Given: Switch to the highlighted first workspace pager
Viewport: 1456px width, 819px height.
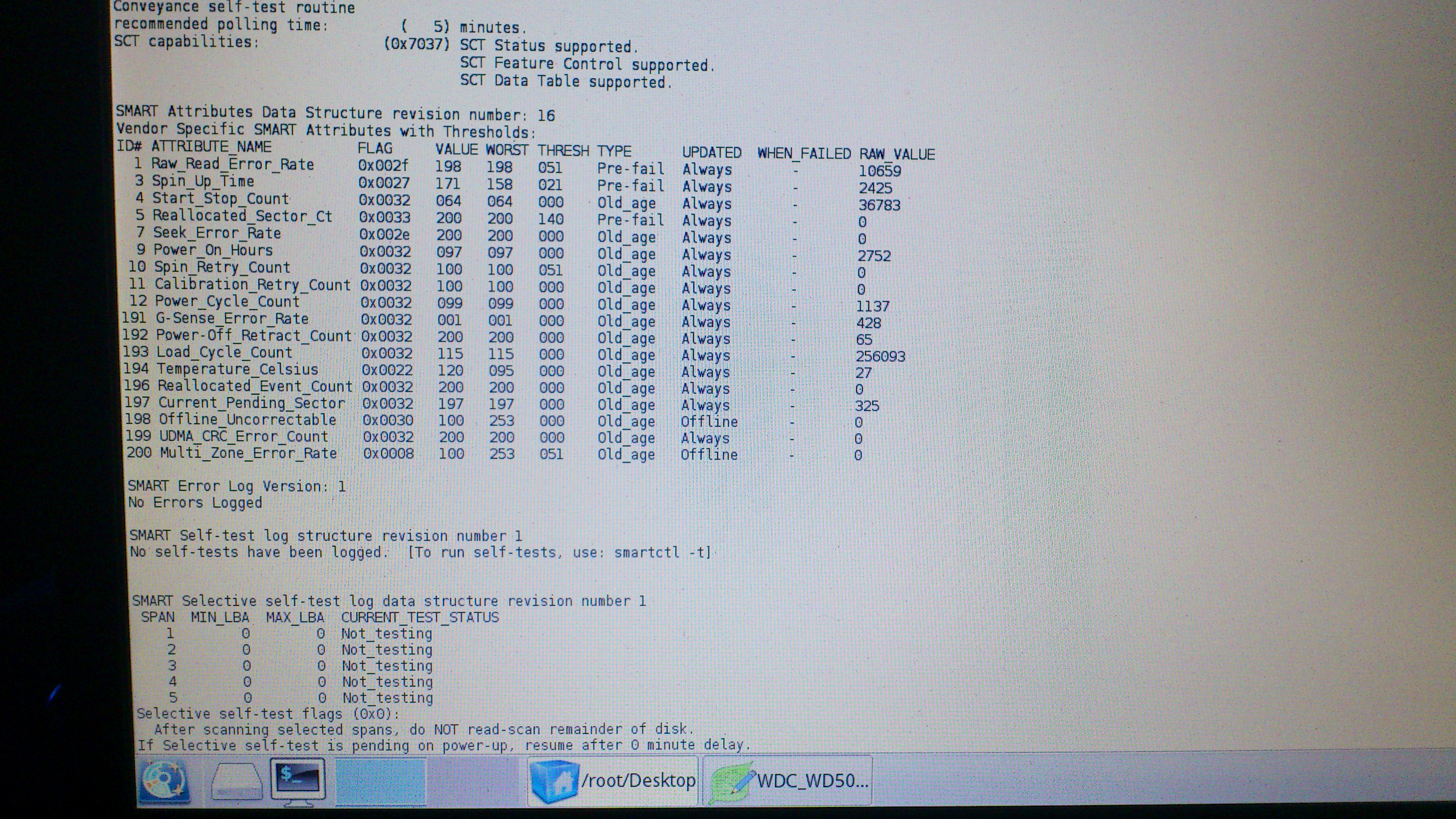Looking at the screenshot, I should pyautogui.click(x=381, y=781).
